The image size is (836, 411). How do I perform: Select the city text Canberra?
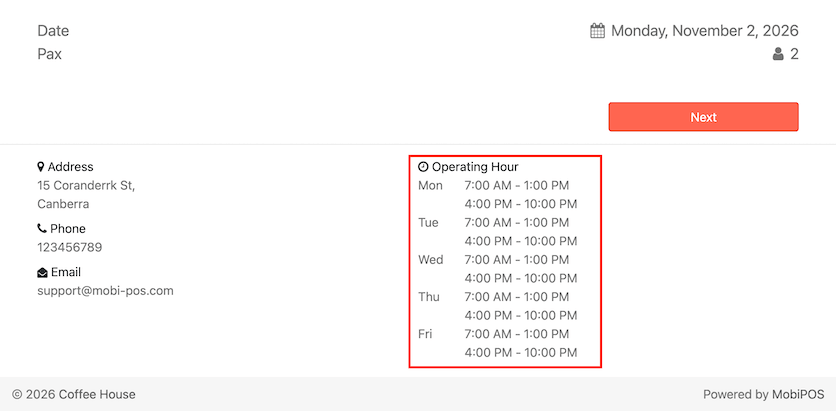63,204
